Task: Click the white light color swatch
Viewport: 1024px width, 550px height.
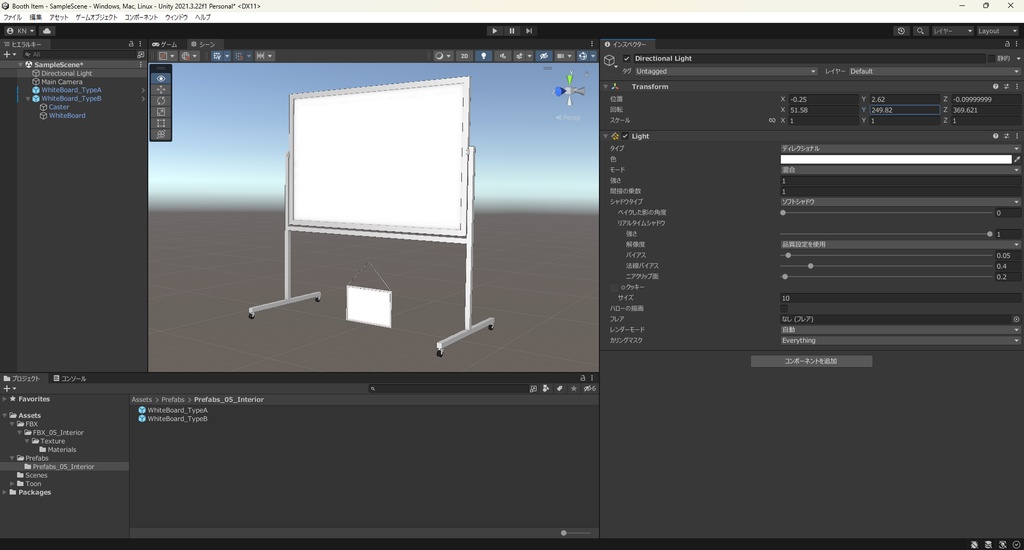Action: point(896,159)
